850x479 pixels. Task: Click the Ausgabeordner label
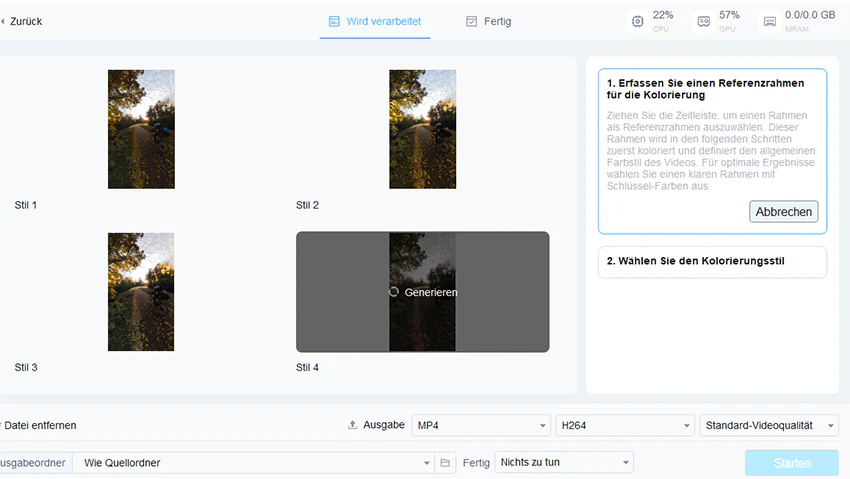[x=33, y=463]
